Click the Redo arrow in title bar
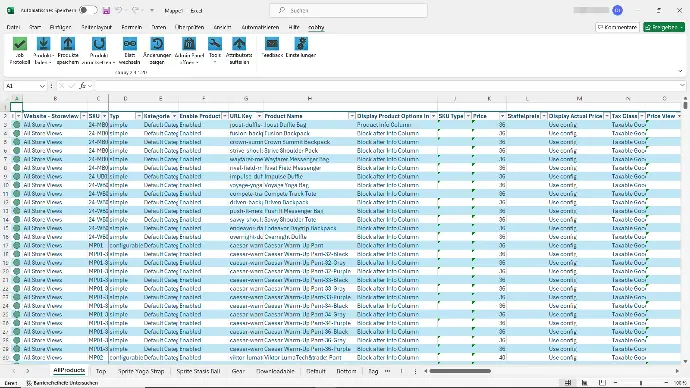This screenshot has width=690, height=388. (x=136, y=11)
